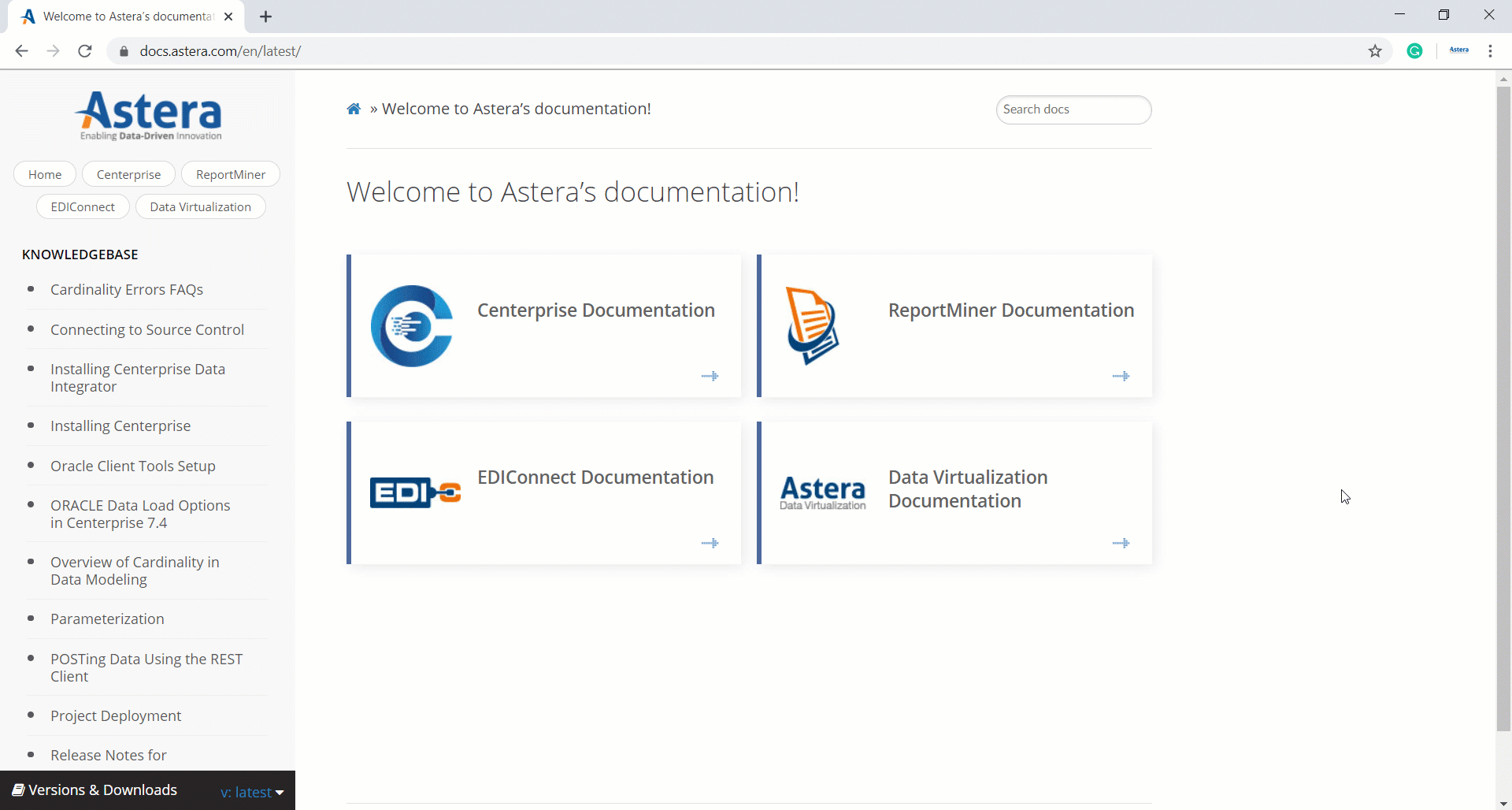Click the ReportMiner document icon
Viewport: 1512px width, 810px height.
[x=812, y=325]
